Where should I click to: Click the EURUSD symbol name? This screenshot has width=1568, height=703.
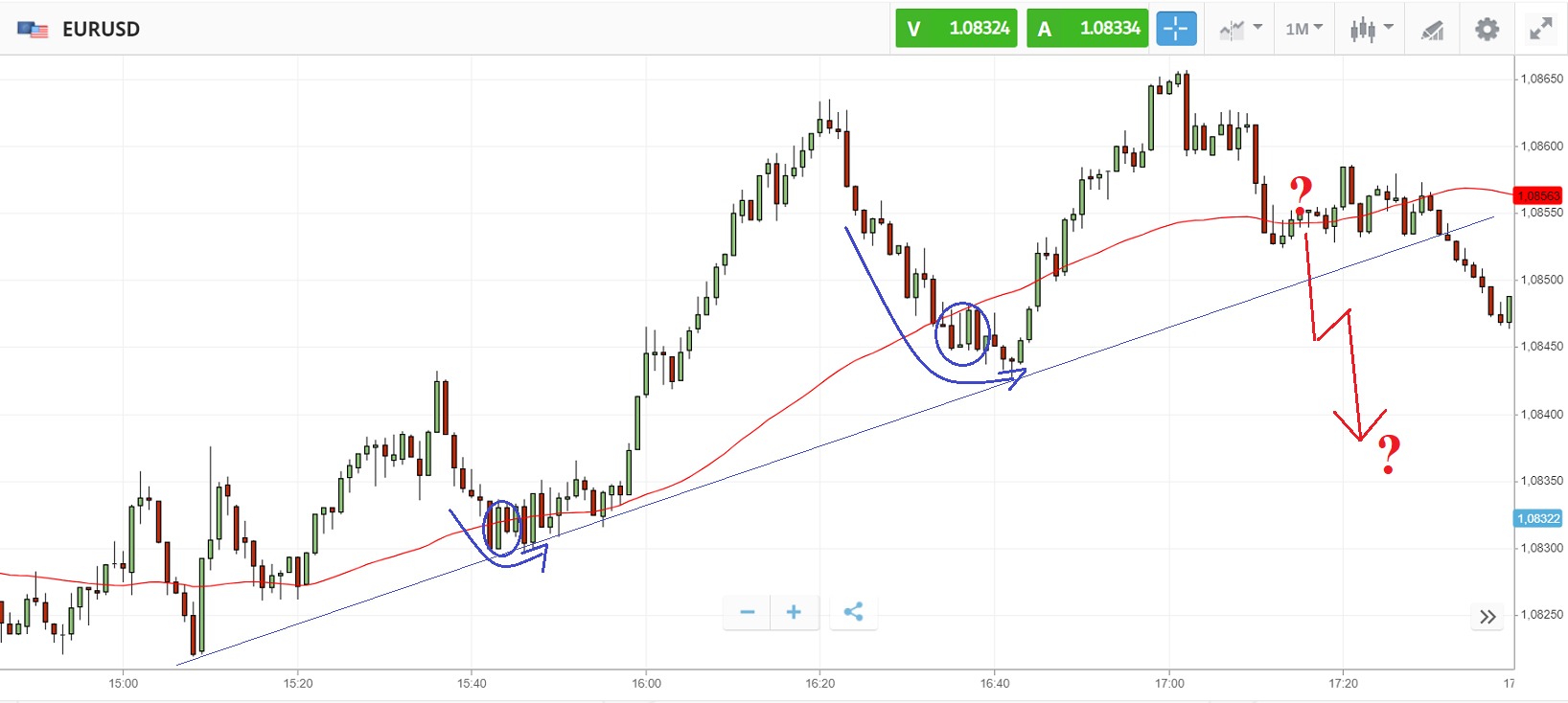[101, 30]
